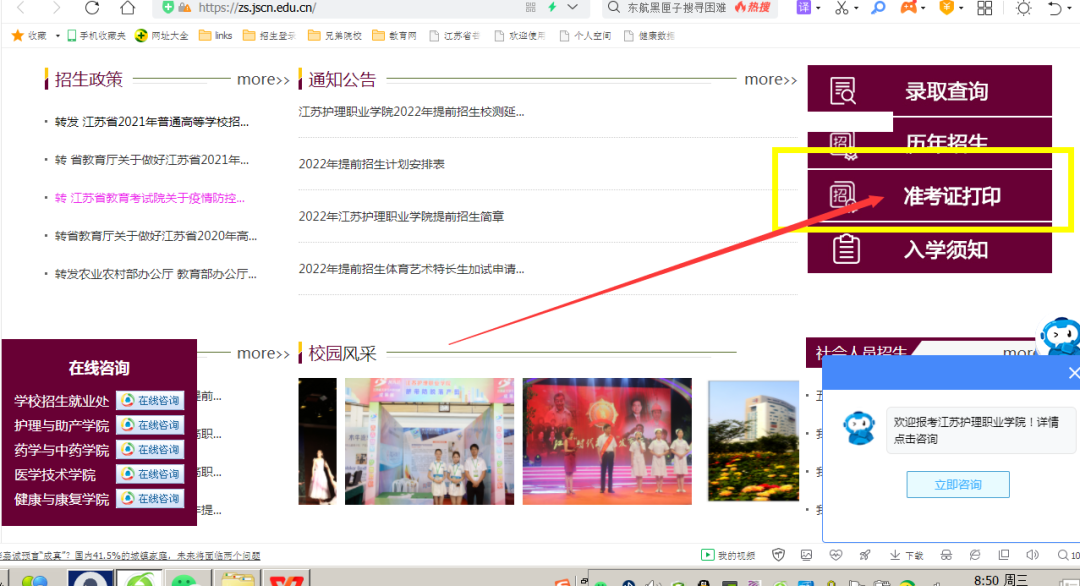Viewport: 1080px width, 586px height.
Task: Close the blue consultation chat popup
Action: (1073, 373)
